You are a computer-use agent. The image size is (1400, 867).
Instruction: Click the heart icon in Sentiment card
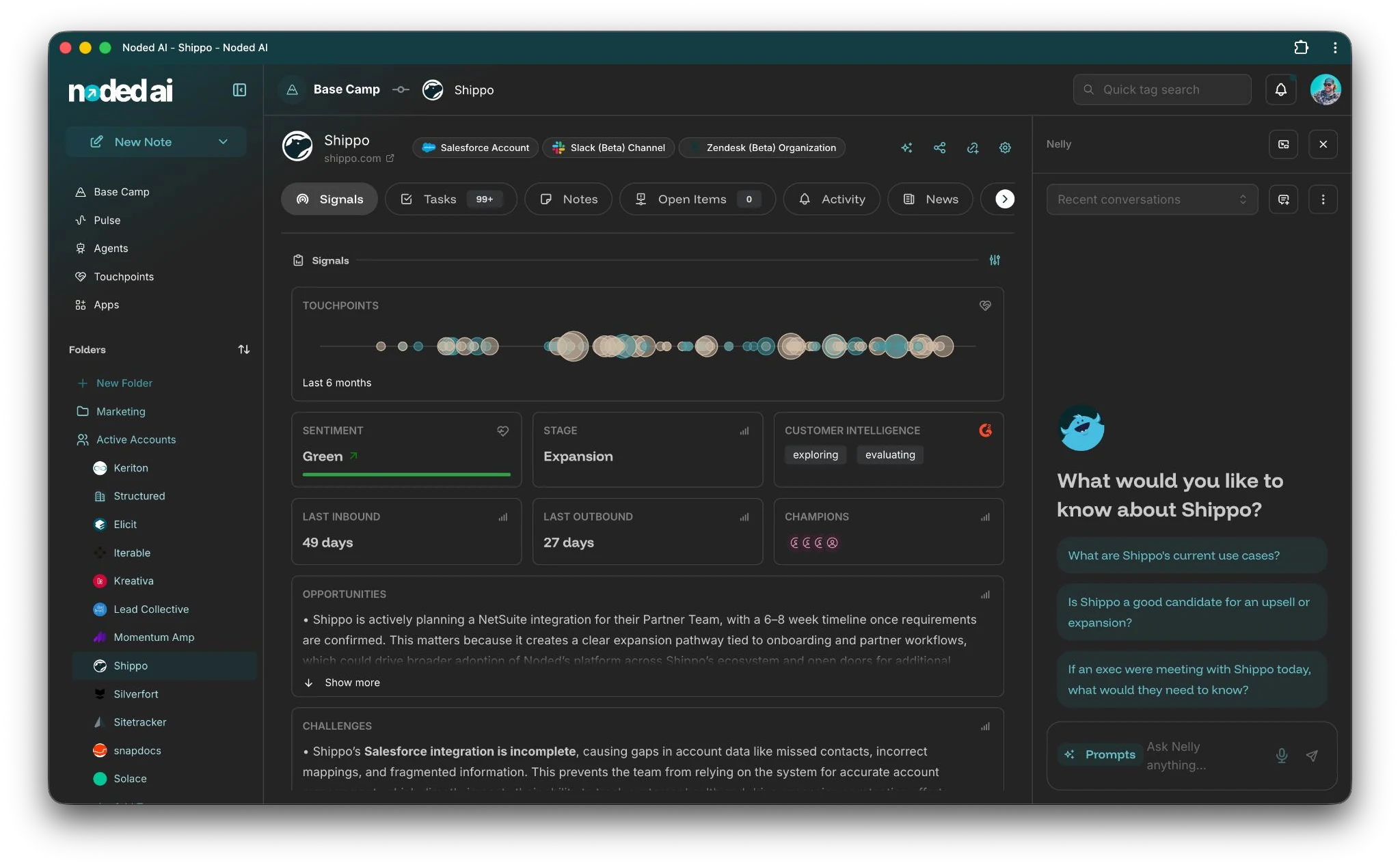pos(502,430)
